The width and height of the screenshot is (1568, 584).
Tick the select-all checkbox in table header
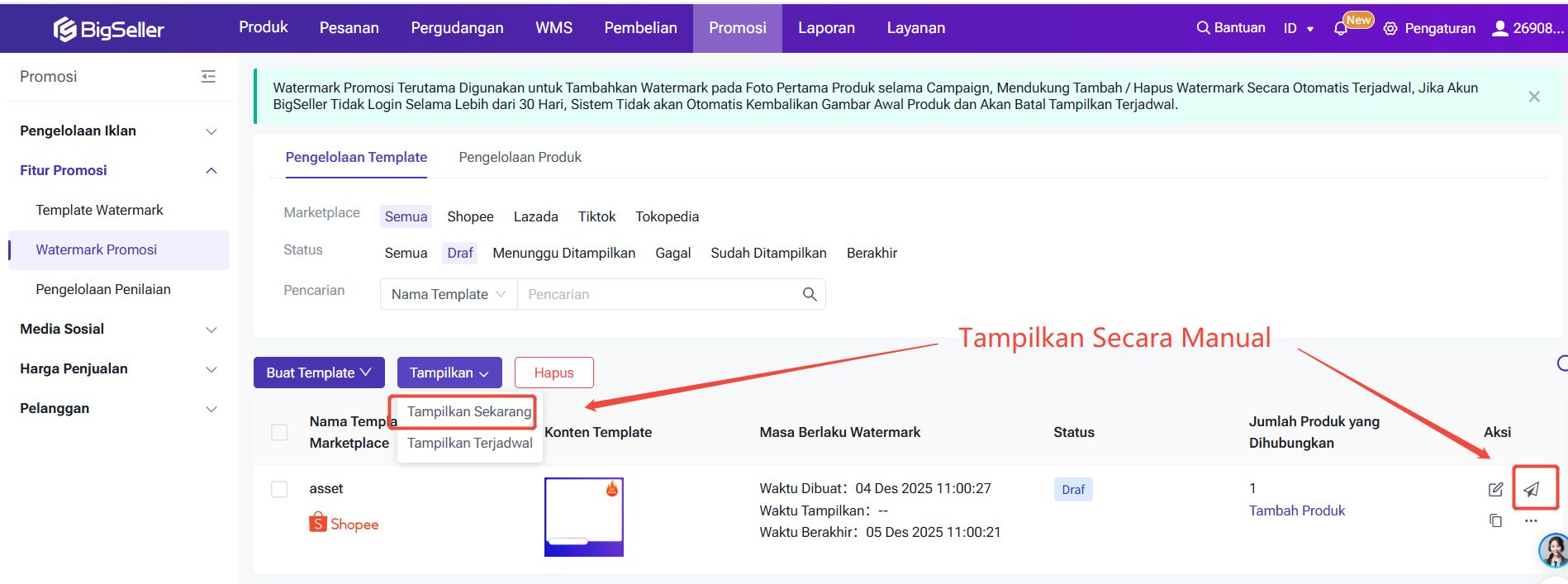[x=279, y=432]
